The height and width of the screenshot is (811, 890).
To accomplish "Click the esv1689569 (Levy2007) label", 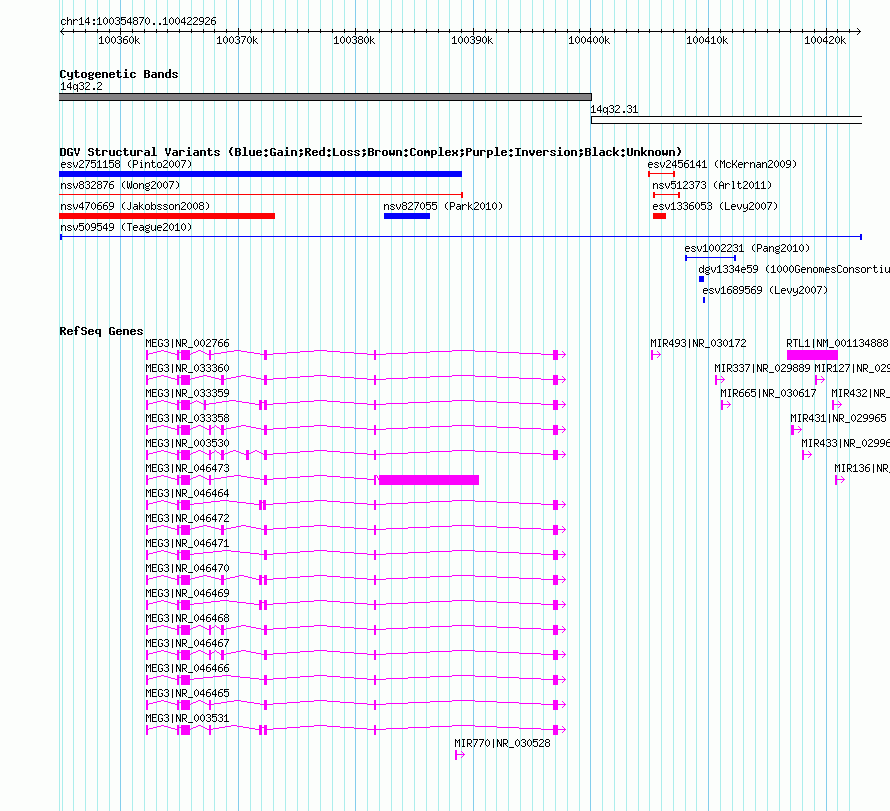I will 765,291.
